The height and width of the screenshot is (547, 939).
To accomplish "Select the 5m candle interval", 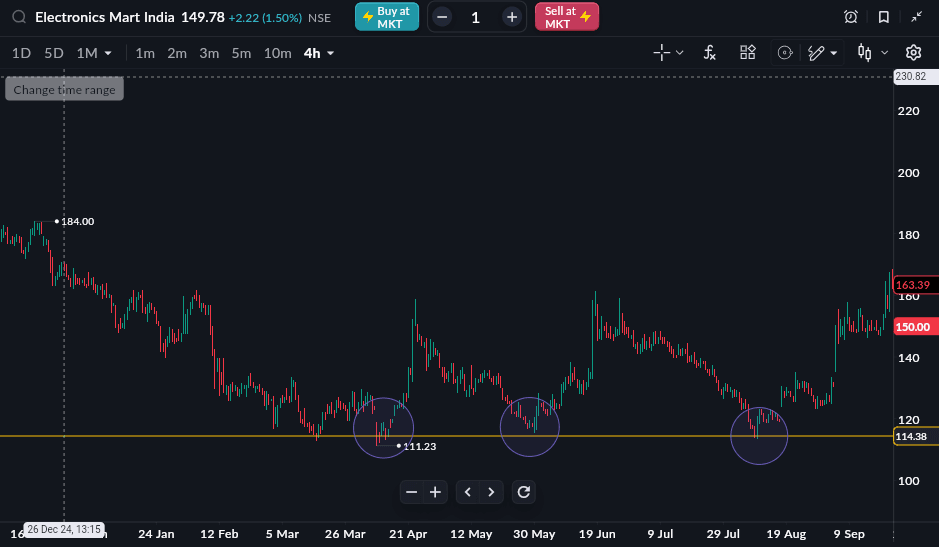I will (x=241, y=53).
